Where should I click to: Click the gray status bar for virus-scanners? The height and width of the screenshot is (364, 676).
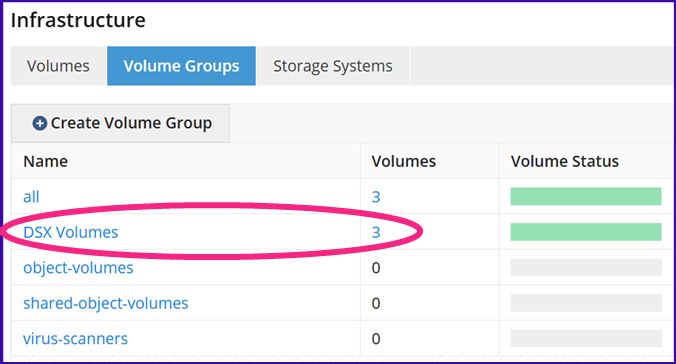[x=586, y=338]
